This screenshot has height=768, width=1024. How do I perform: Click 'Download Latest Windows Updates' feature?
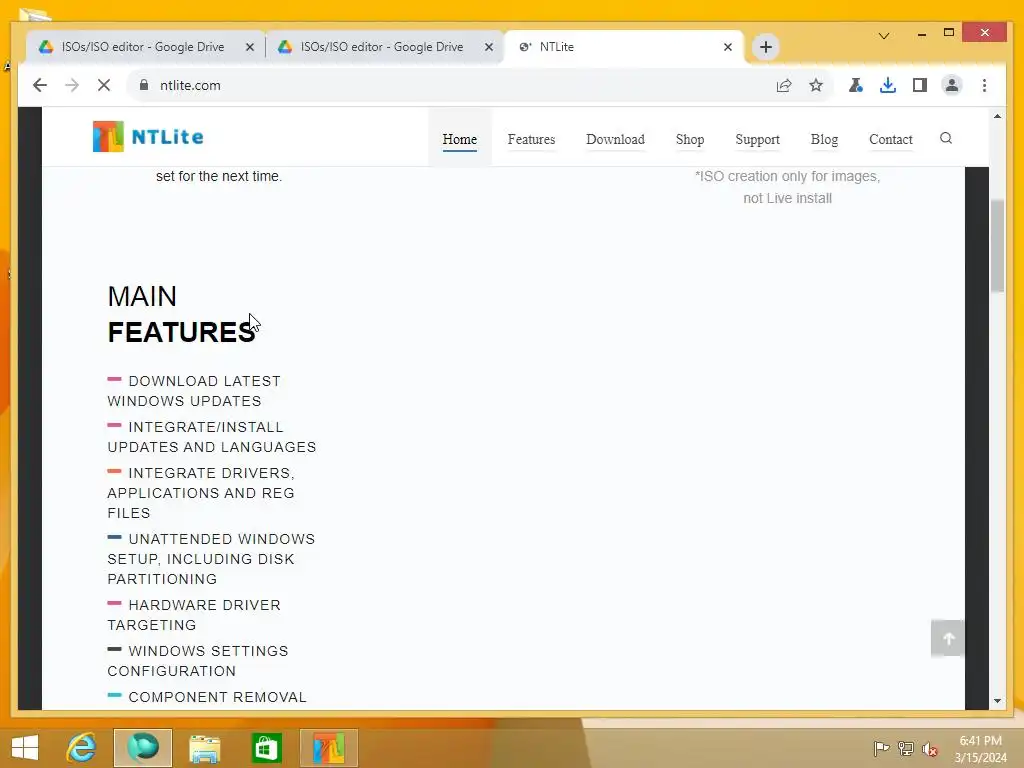coord(194,391)
